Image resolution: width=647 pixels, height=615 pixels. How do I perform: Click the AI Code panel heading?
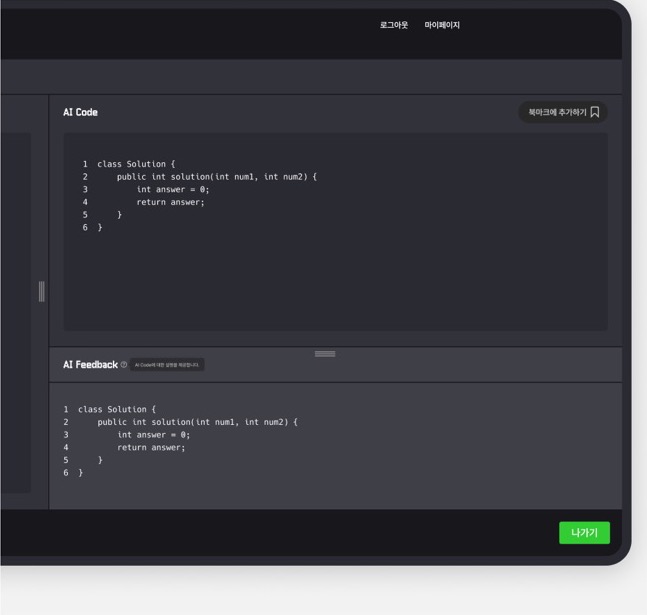(x=80, y=112)
